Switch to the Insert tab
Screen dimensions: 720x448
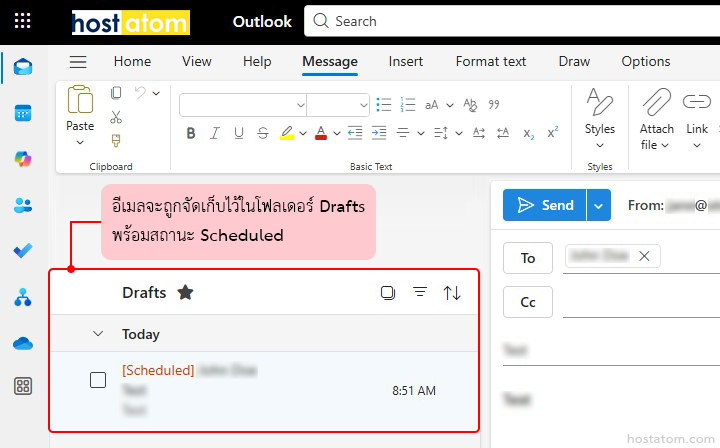tap(405, 62)
